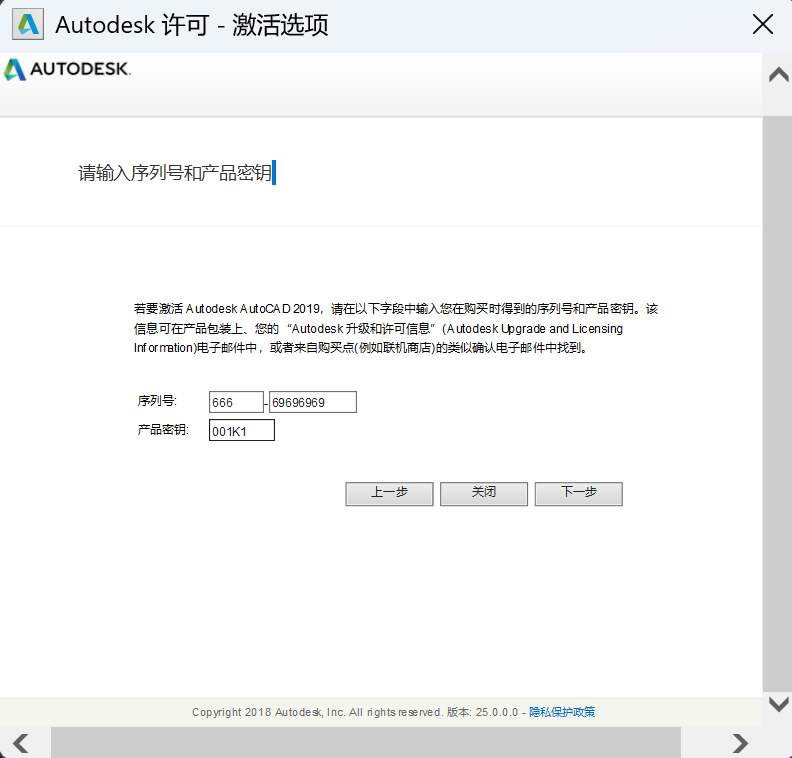Click the window title Autodesk 许可 - 激活选项
The image size is (792, 758).
(192, 25)
